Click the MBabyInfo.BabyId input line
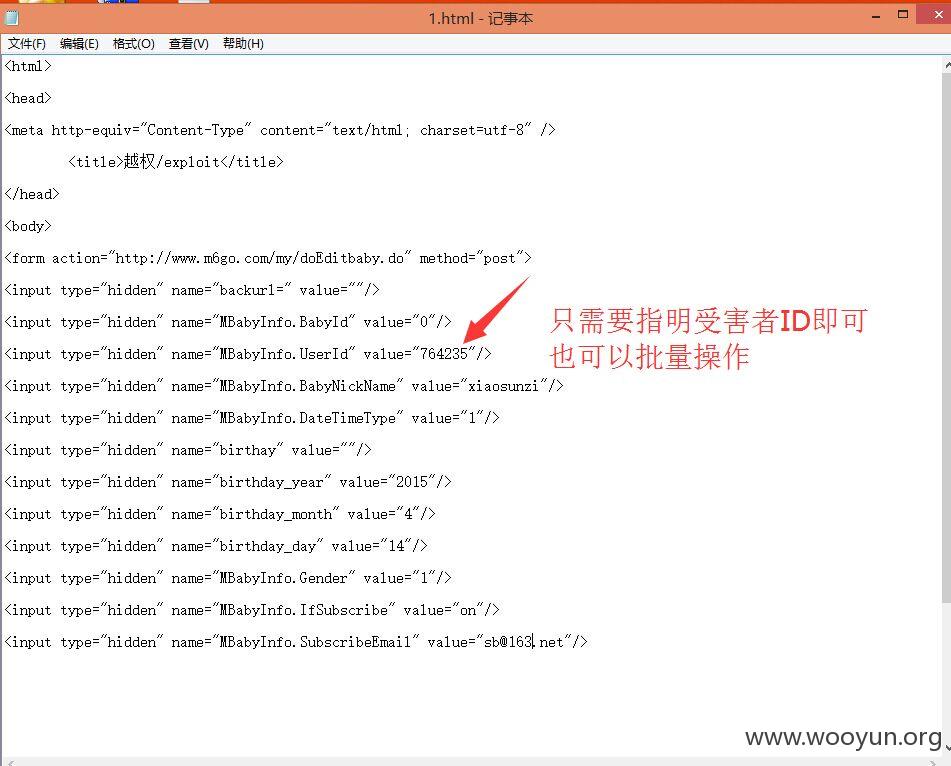 click(x=227, y=322)
